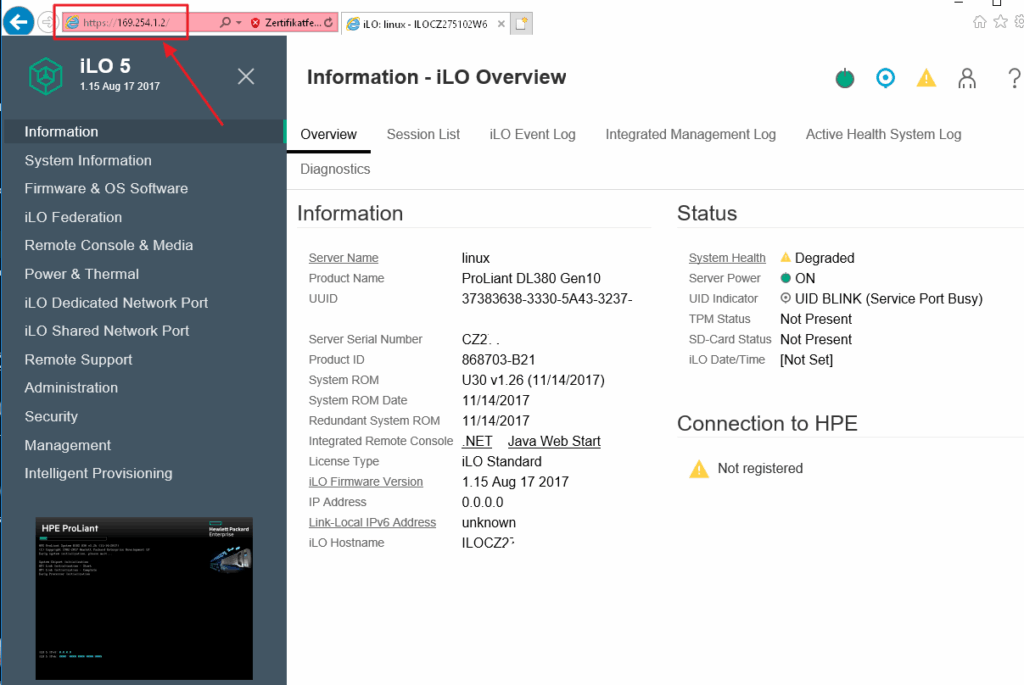Open the address bar dropdown arrow
The width and height of the screenshot is (1024, 685).
(x=238, y=22)
